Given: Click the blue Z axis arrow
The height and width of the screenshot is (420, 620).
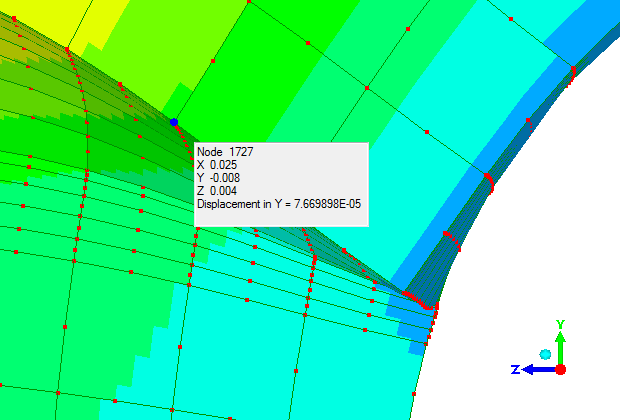Looking at the screenshot, I should coord(535,369).
